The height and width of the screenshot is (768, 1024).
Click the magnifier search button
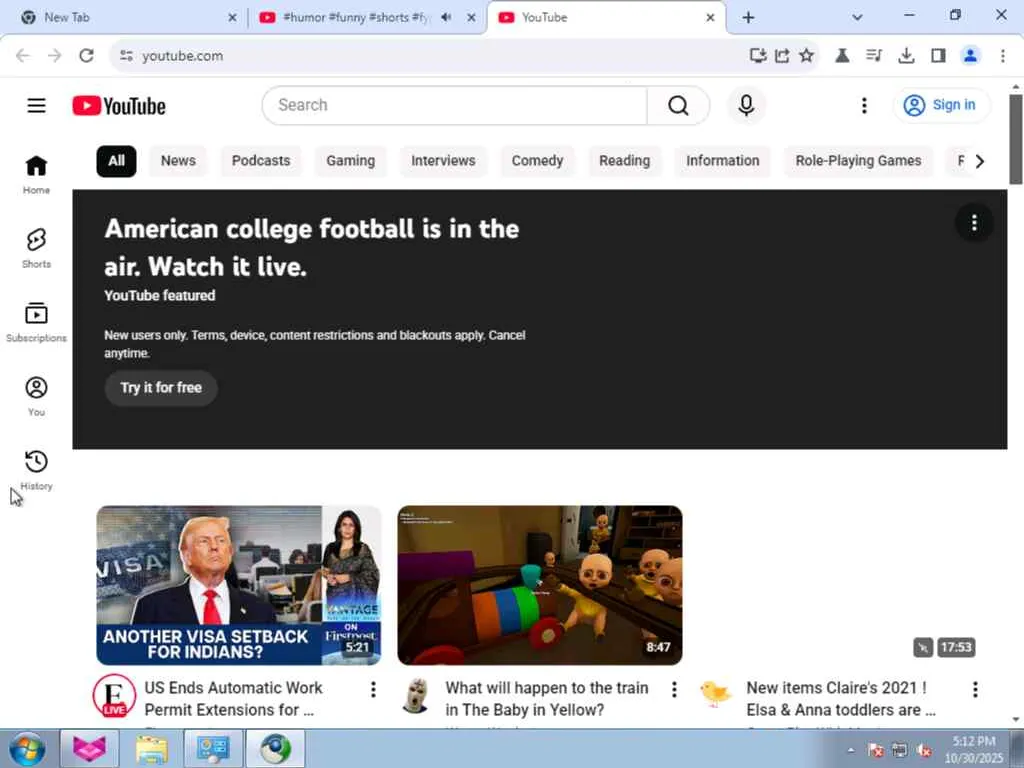click(678, 105)
